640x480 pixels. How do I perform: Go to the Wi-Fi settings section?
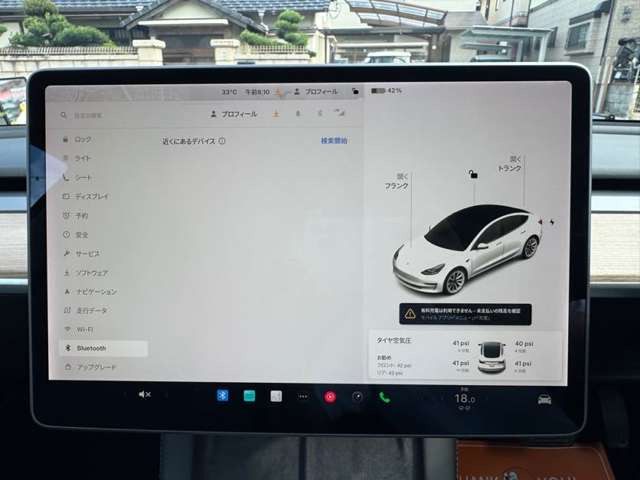tap(85, 329)
